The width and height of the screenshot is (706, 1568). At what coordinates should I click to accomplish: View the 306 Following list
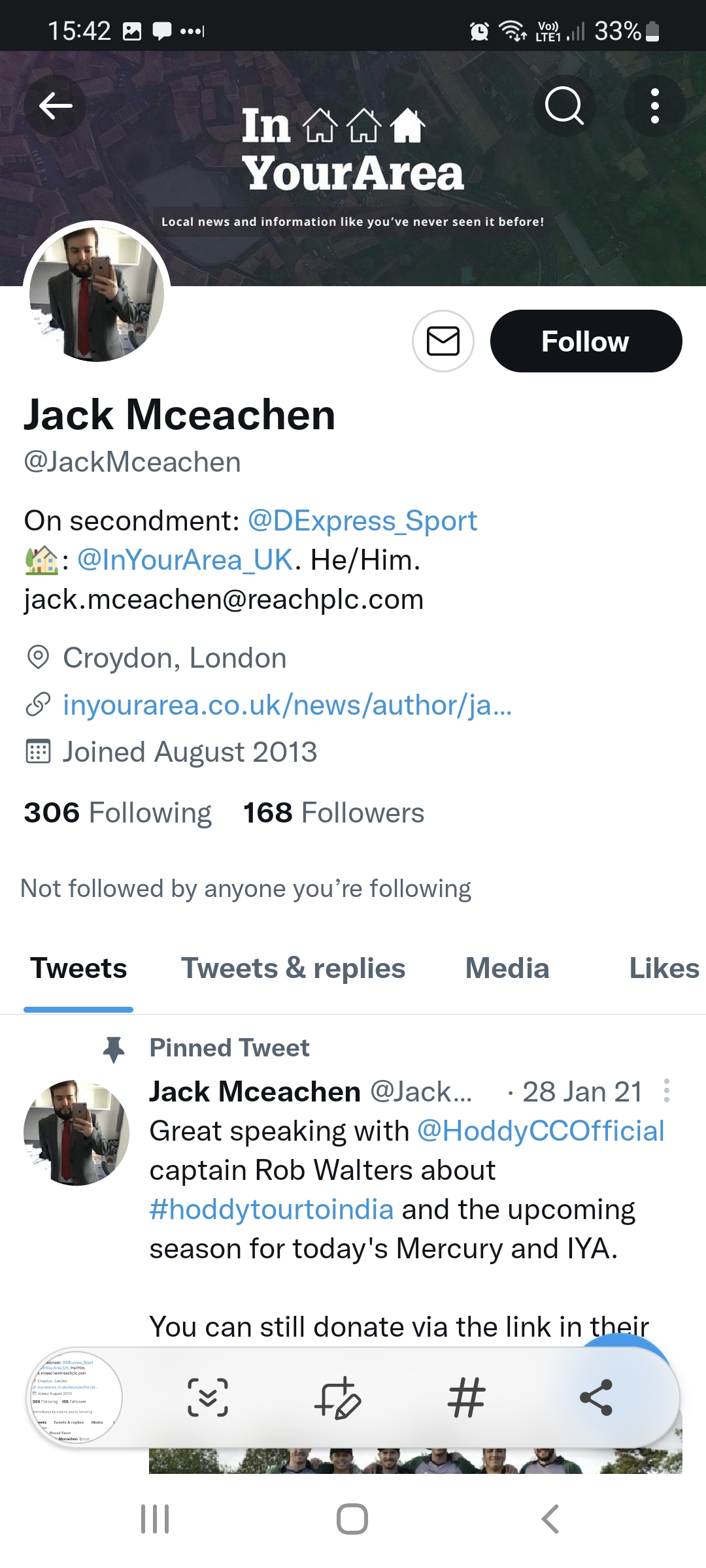tap(118, 813)
